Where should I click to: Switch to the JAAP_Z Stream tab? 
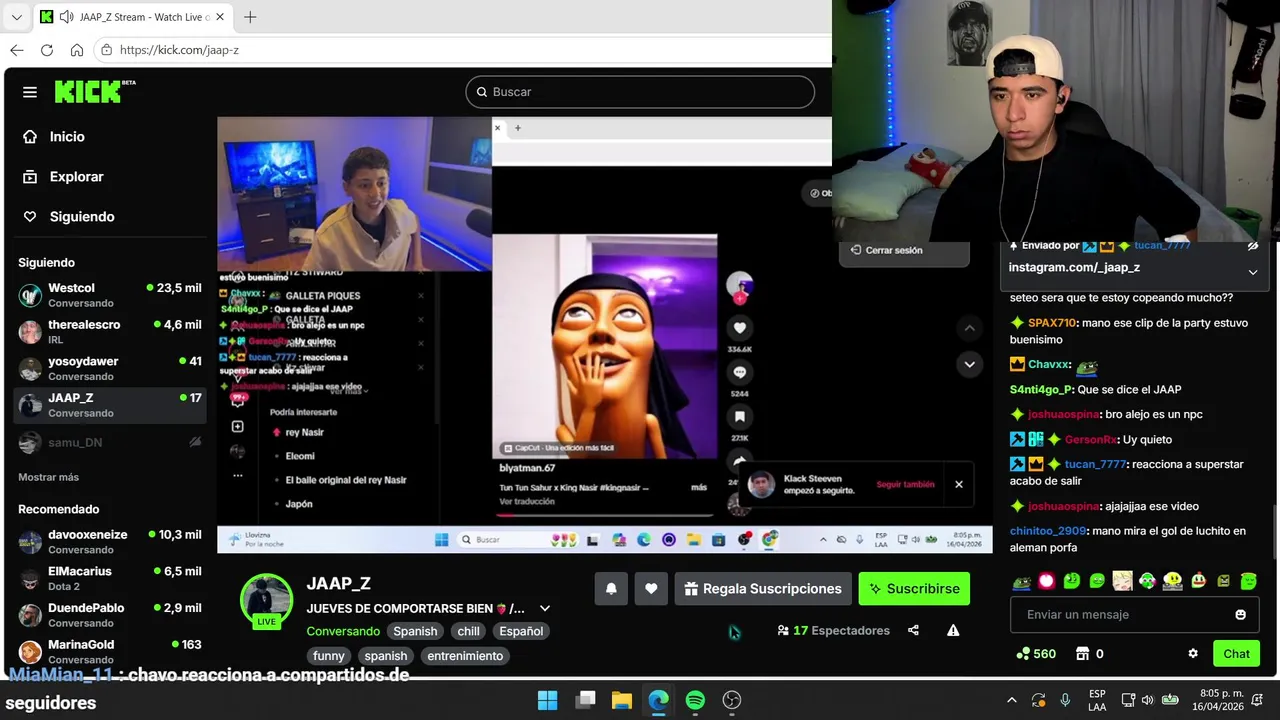point(133,17)
